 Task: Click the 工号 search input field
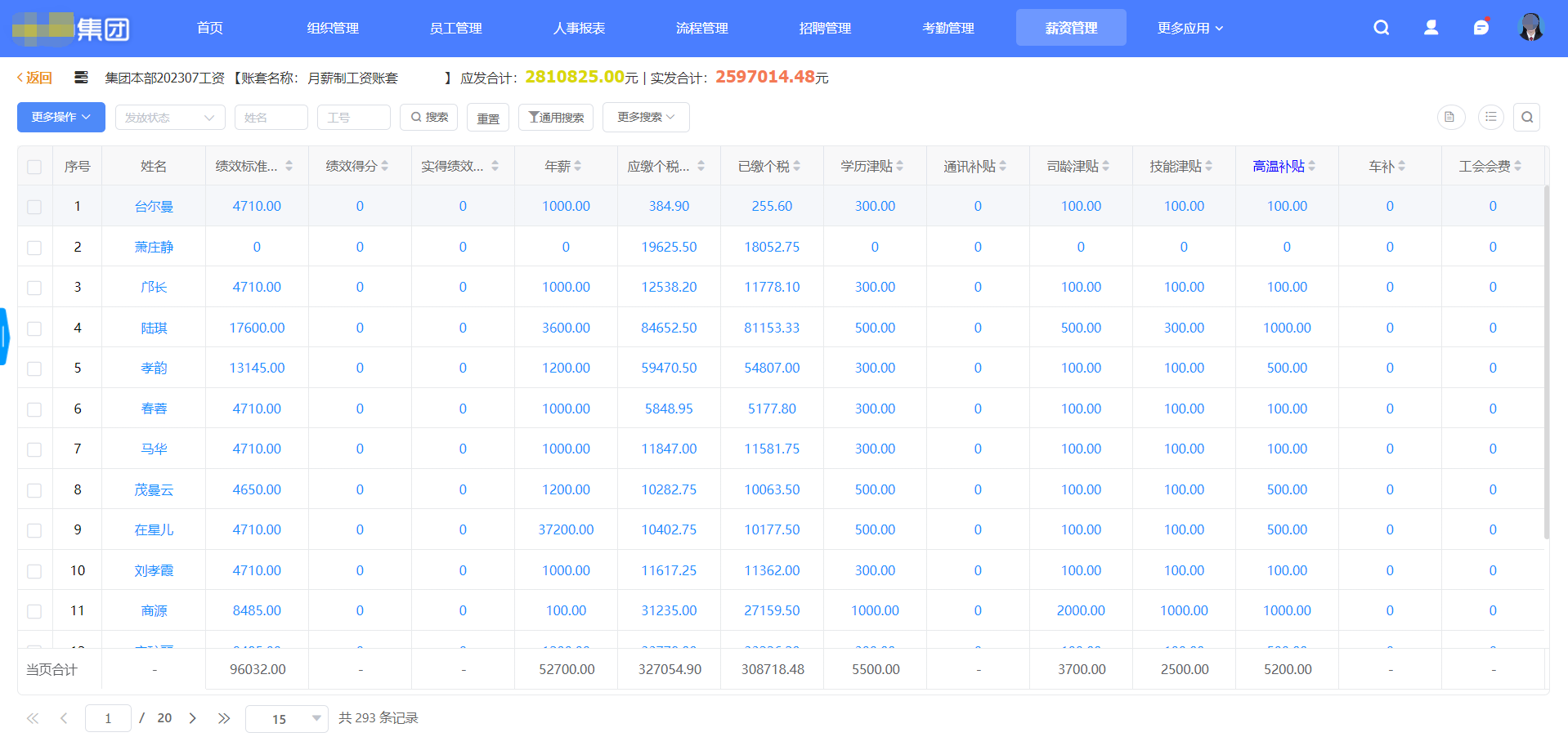354,117
